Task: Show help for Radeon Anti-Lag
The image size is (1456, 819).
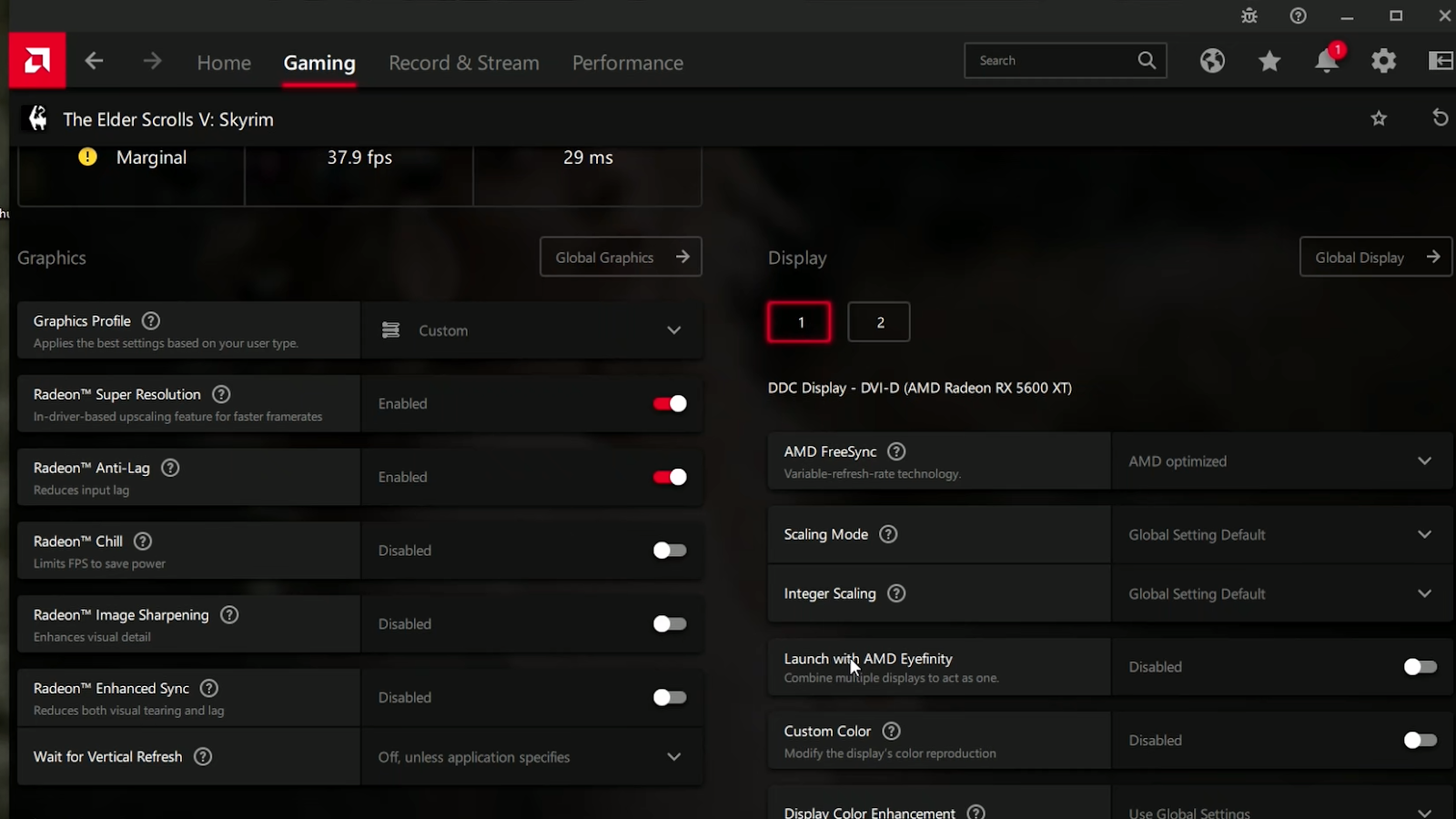Action: (x=170, y=468)
